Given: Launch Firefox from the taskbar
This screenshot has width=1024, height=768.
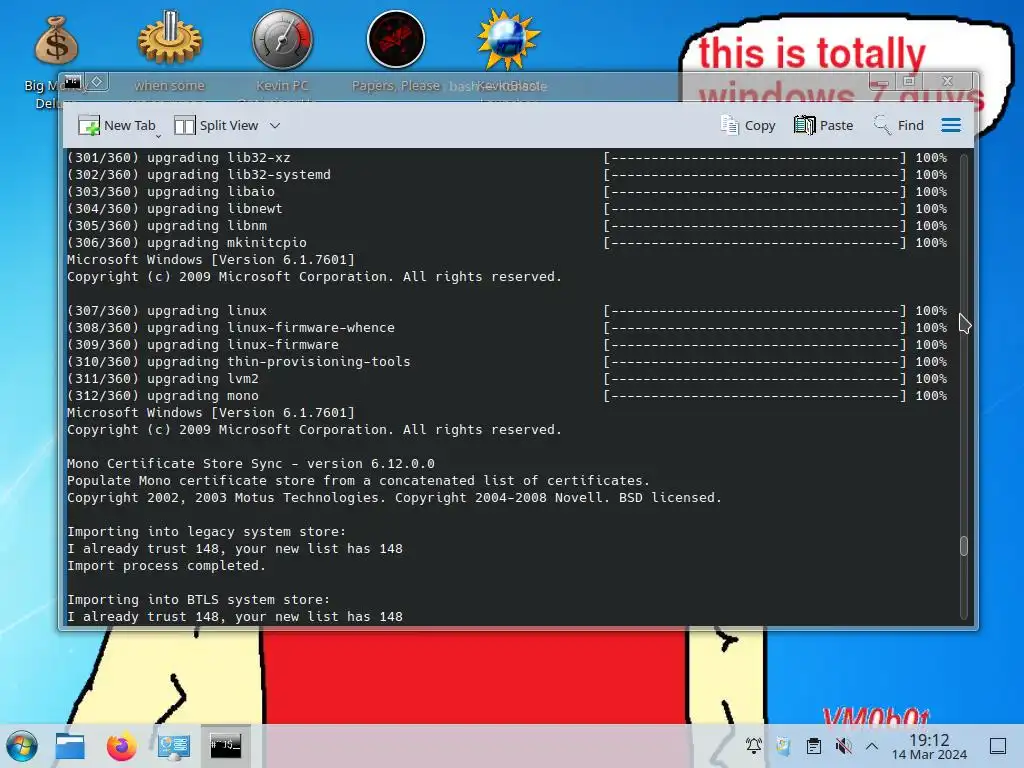Looking at the screenshot, I should [x=121, y=746].
